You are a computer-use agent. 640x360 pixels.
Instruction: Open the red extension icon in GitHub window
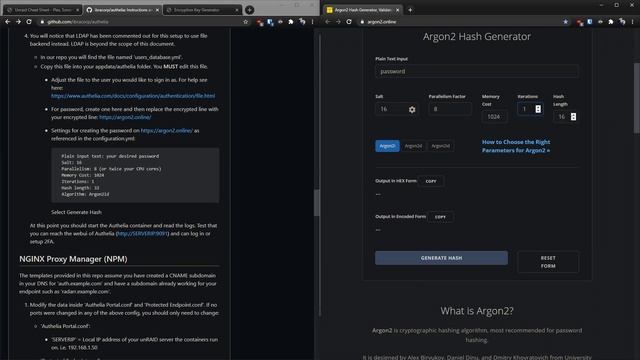(x=260, y=22)
